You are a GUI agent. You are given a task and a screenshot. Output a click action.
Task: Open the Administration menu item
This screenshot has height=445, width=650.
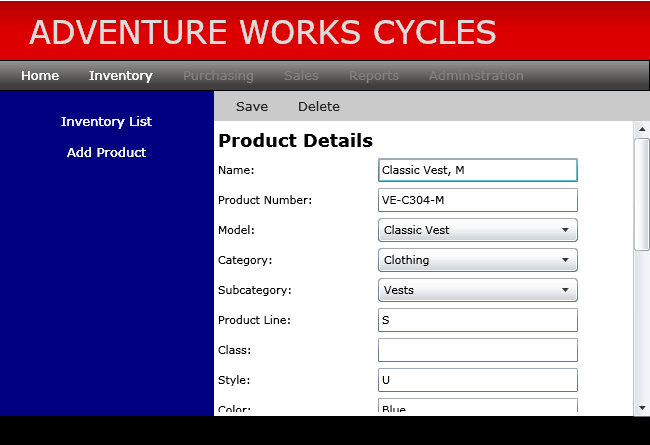[x=476, y=75]
